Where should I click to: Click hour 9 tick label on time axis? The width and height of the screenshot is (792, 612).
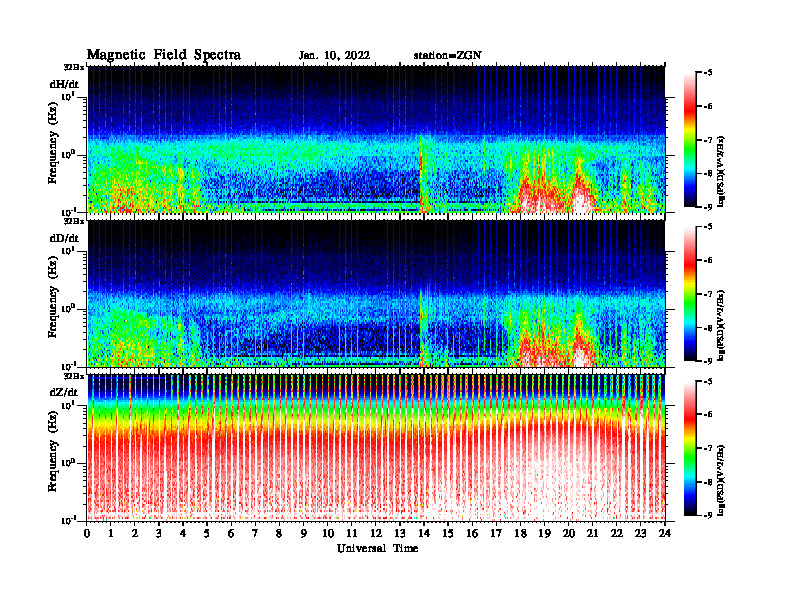tap(304, 534)
